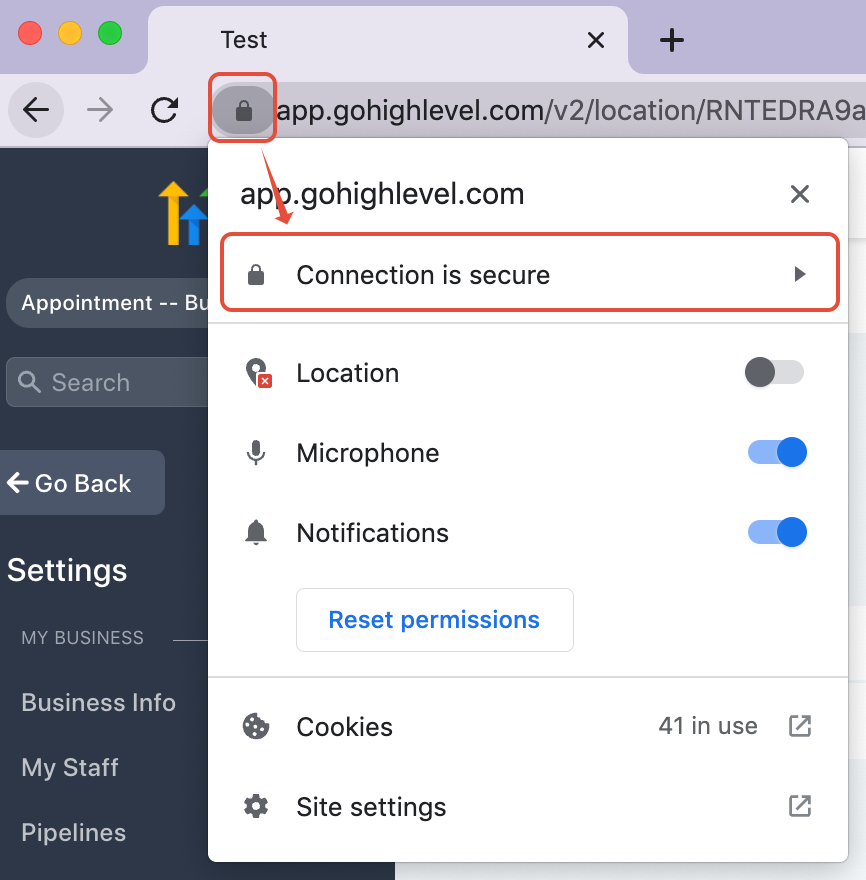This screenshot has width=866, height=880.
Task: Reload the page with refresh icon
Action: pyautogui.click(x=164, y=109)
